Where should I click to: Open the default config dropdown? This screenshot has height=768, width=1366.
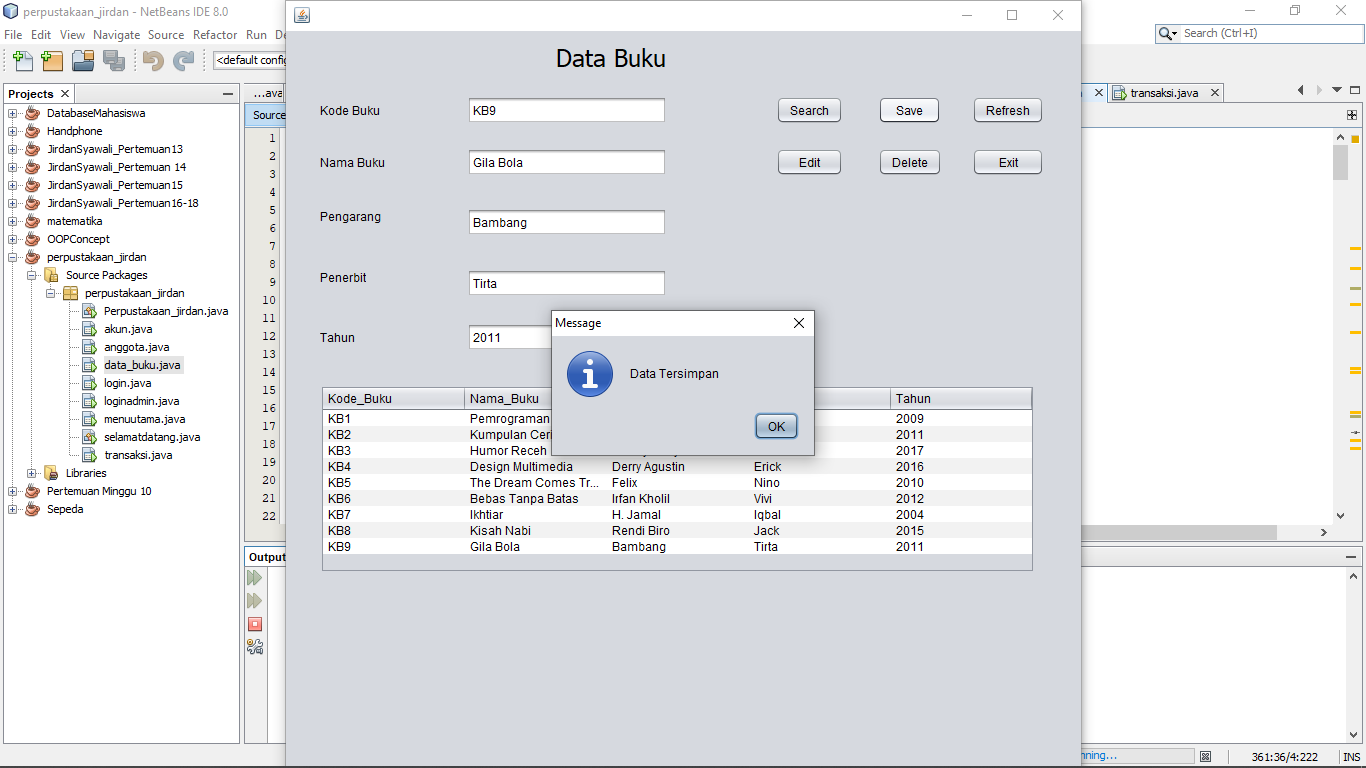click(x=248, y=60)
